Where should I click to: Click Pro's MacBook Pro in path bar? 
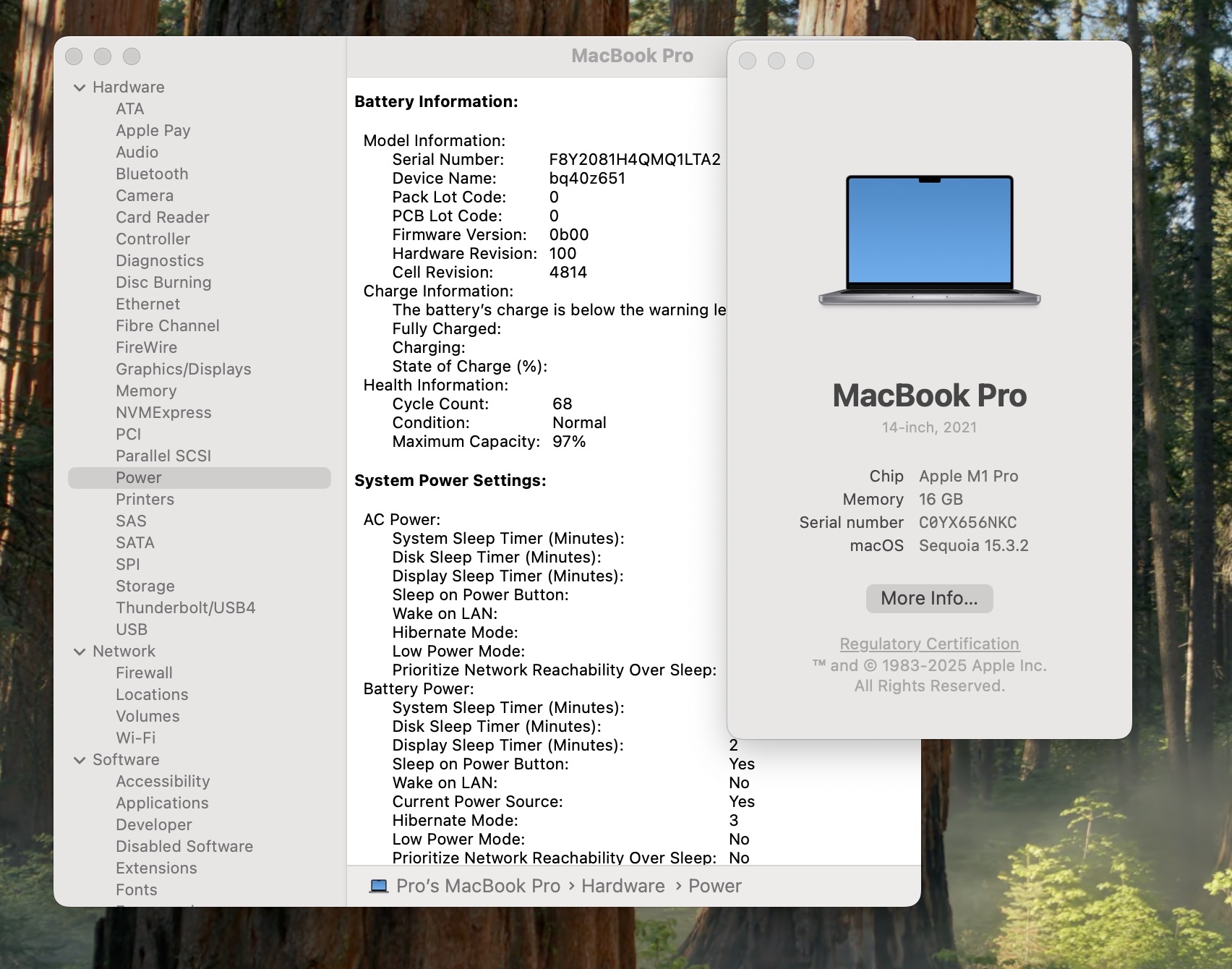[479, 887]
